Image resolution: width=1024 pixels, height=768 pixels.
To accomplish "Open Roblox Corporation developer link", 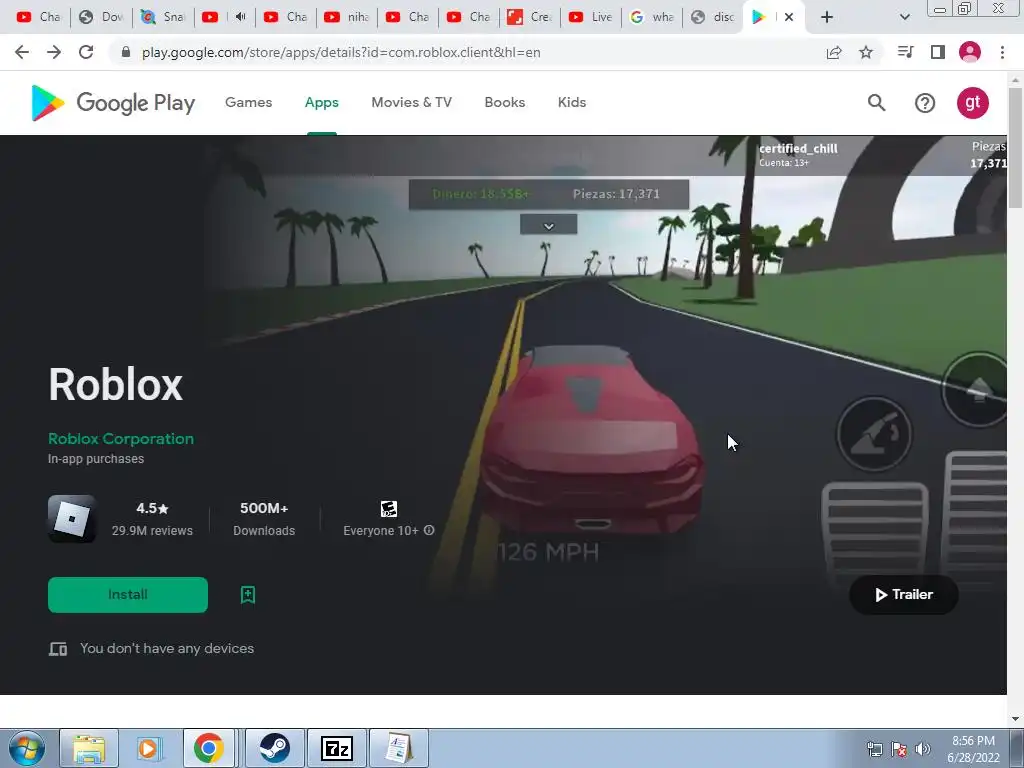I will click(x=121, y=439).
